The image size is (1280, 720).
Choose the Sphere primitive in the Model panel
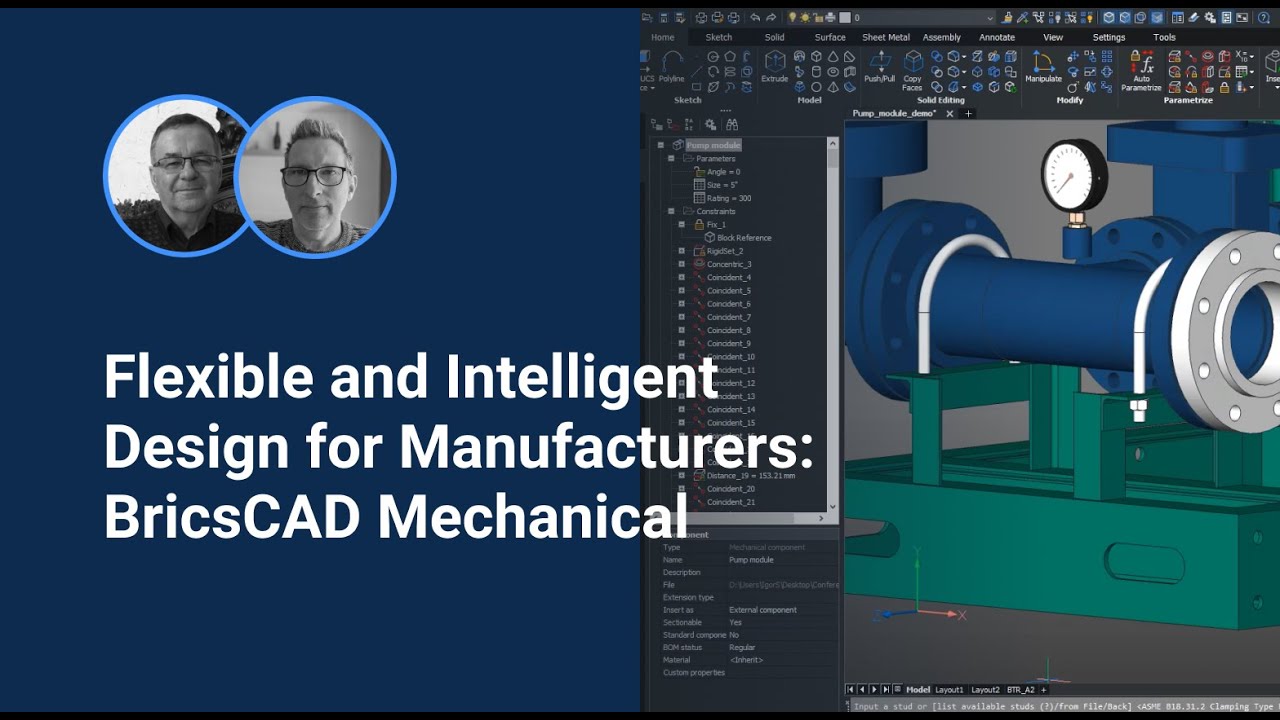tap(816, 86)
